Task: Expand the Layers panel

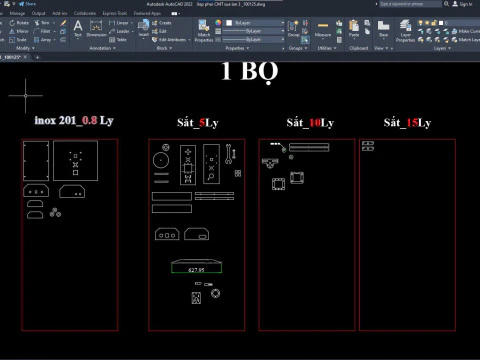Action: (x=442, y=48)
